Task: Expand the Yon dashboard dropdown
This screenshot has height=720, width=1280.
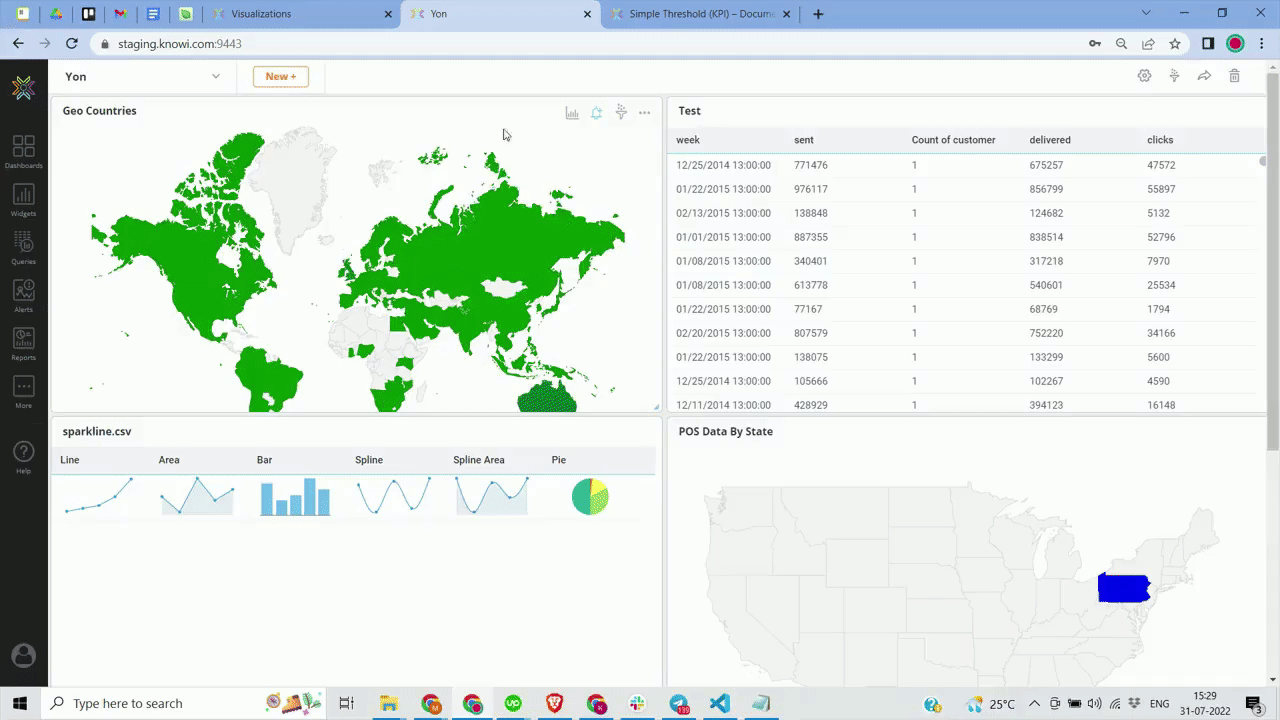Action: click(x=215, y=76)
